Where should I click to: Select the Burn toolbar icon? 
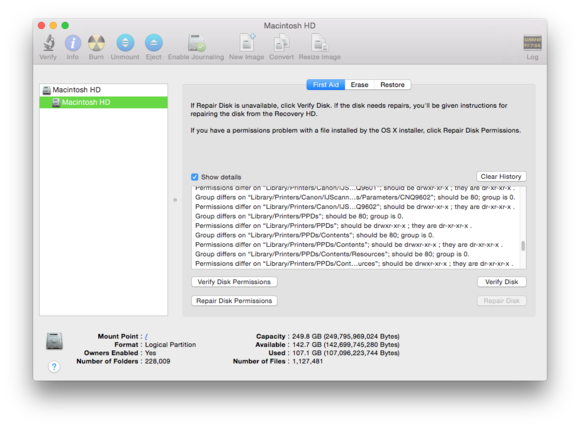point(96,43)
